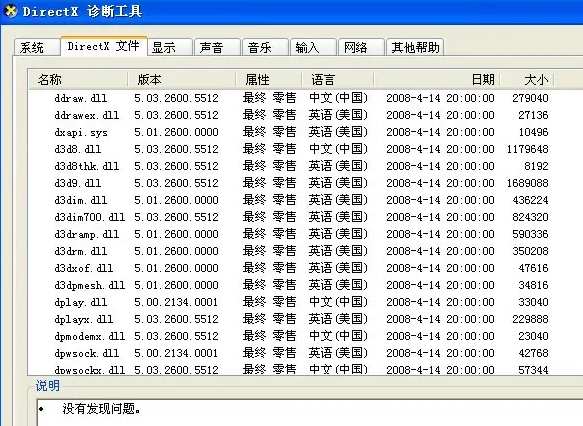Sort by the 语言 column header
This screenshot has height=426, width=583.
pos(338,80)
